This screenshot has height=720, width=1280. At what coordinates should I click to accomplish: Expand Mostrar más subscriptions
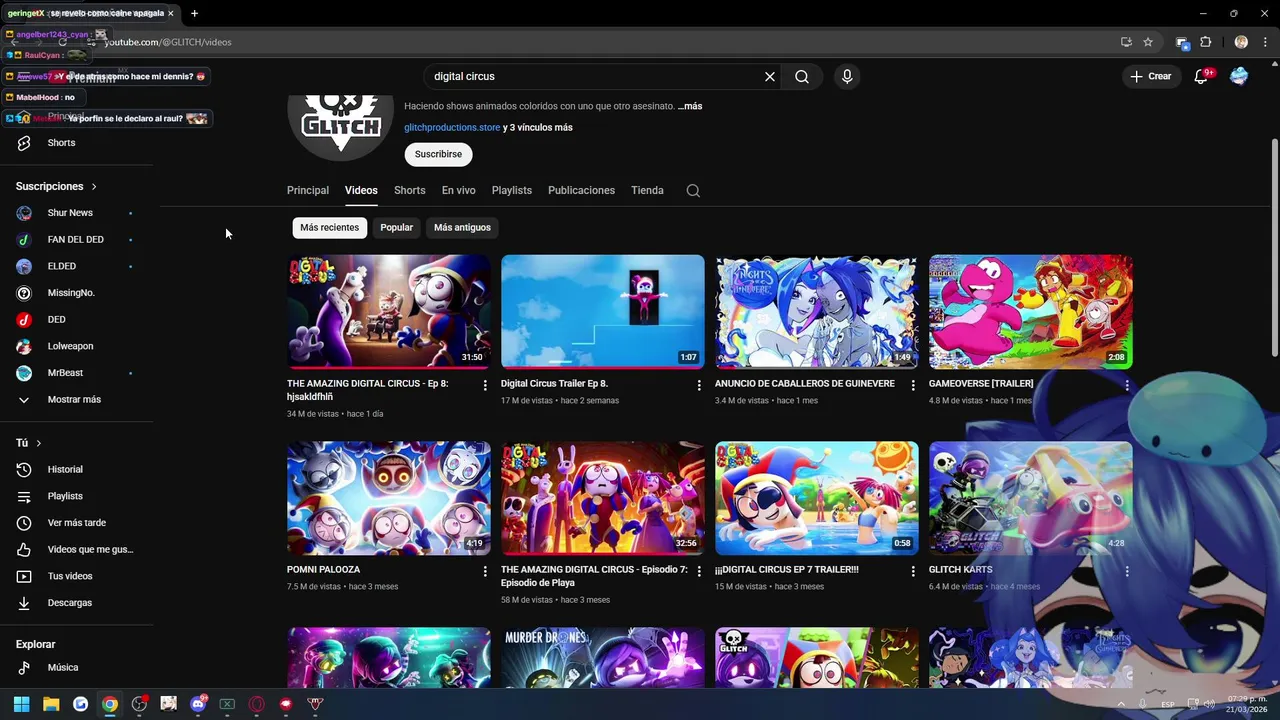76,400
